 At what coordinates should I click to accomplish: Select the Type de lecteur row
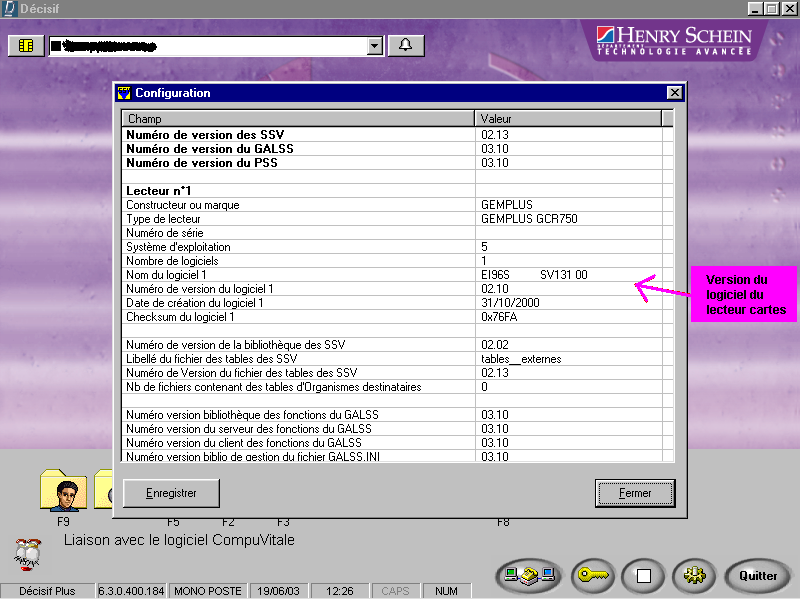point(298,219)
